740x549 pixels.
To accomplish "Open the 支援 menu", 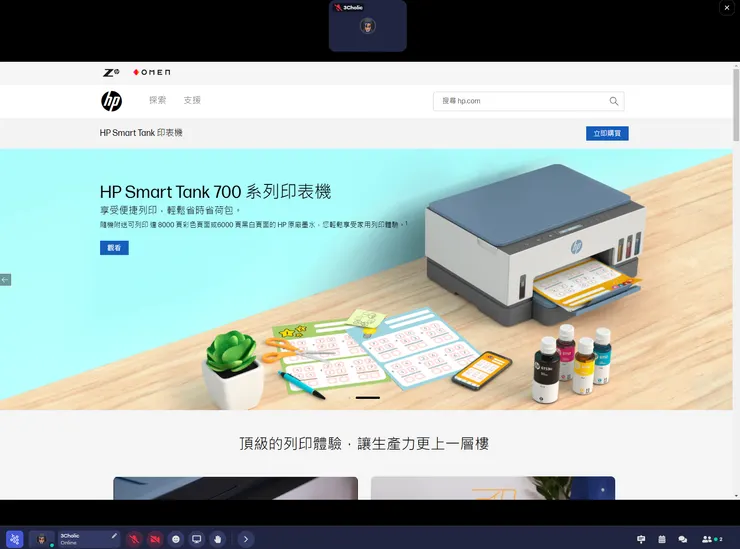I will click(x=192, y=100).
